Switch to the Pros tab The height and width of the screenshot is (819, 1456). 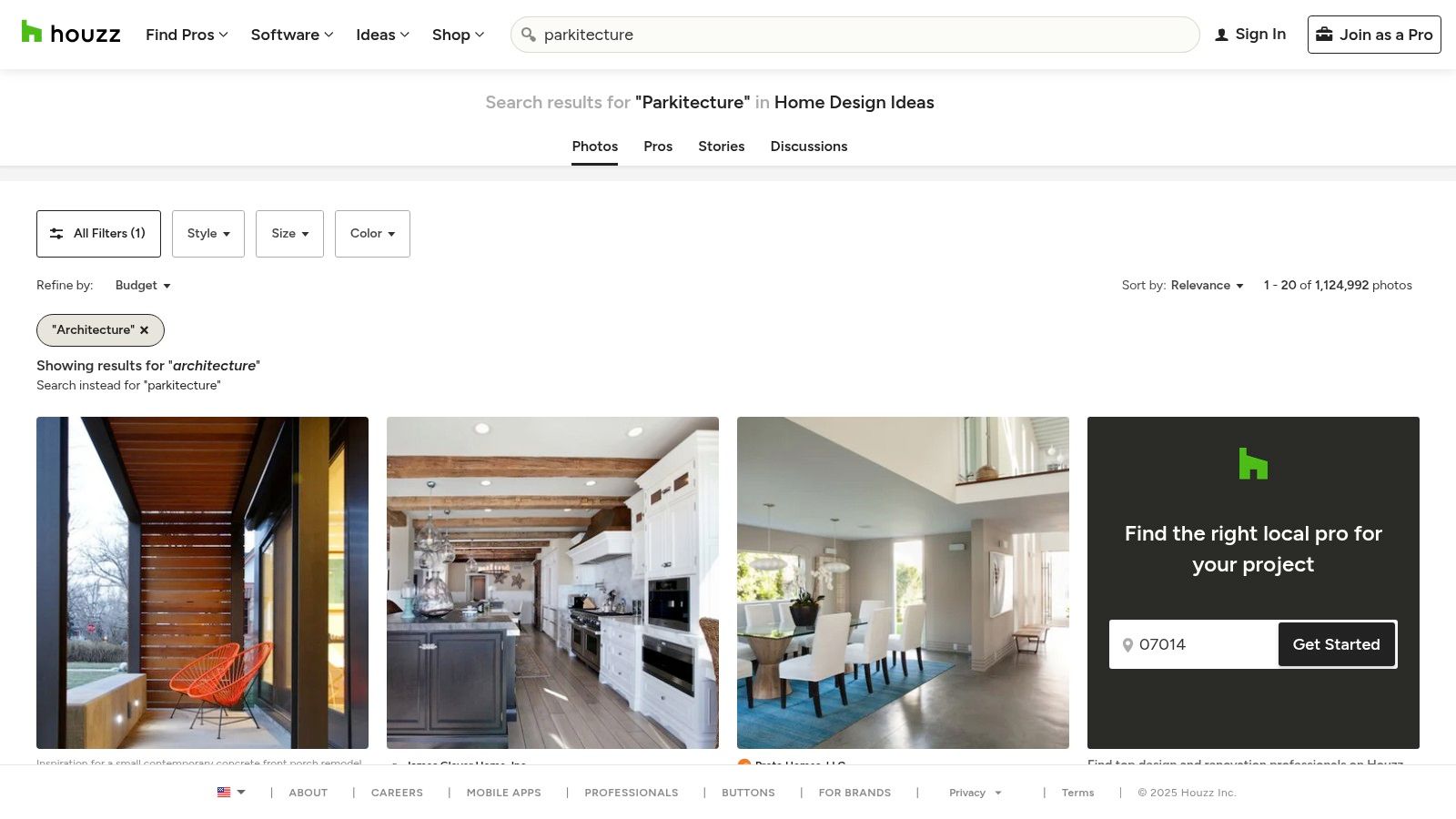(x=658, y=147)
